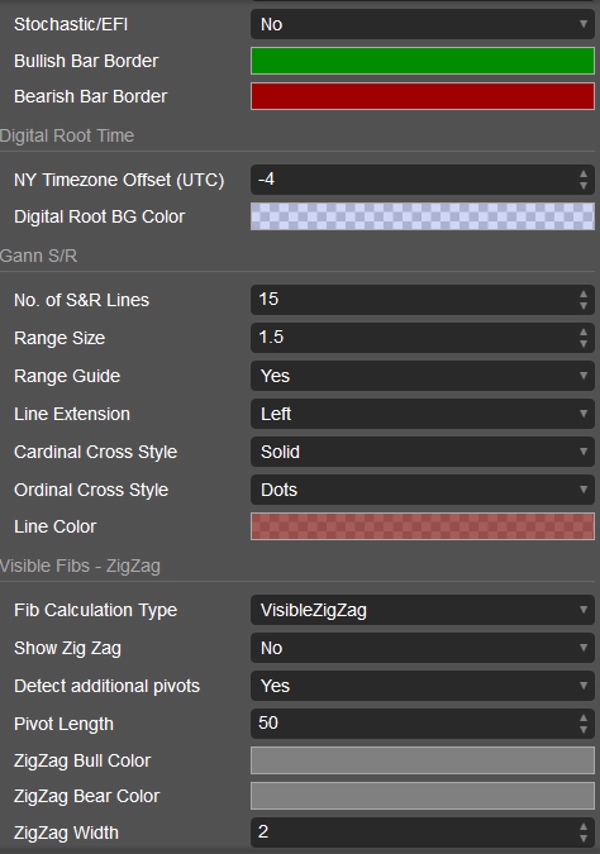Click the Gann S/R section header
The image size is (600, 854).
(x=40, y=256)
